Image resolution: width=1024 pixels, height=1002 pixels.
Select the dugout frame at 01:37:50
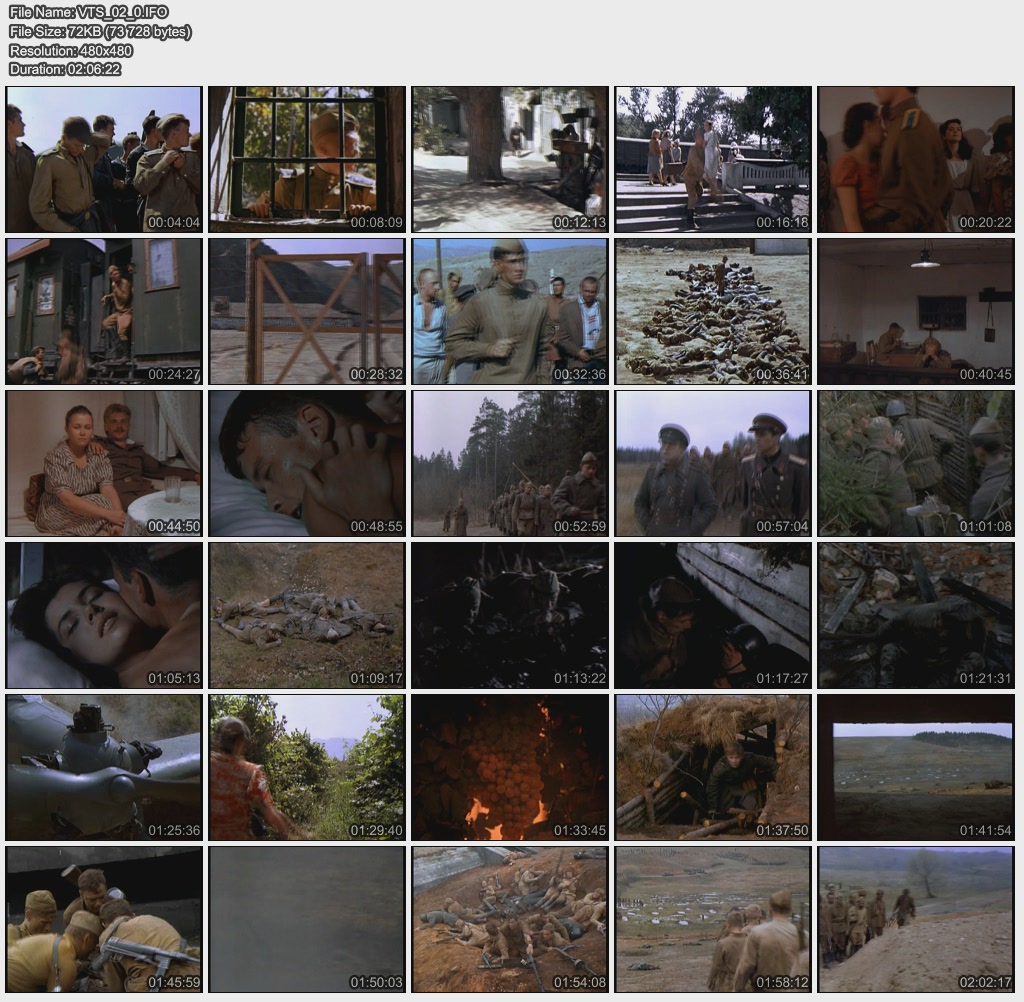point(713,768)
